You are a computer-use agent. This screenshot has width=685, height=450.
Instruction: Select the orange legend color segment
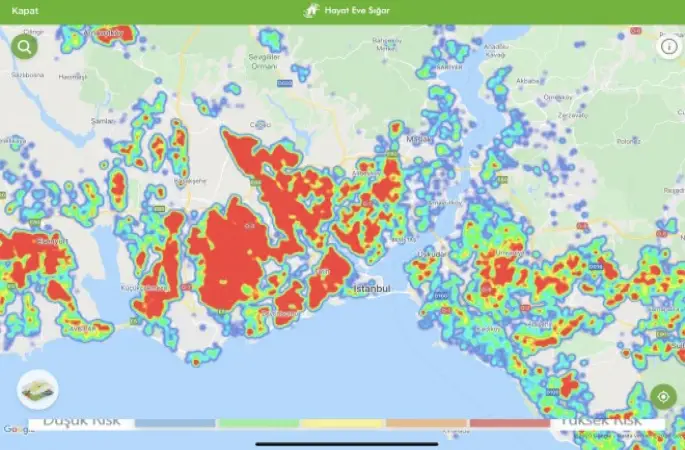[427, 423]
